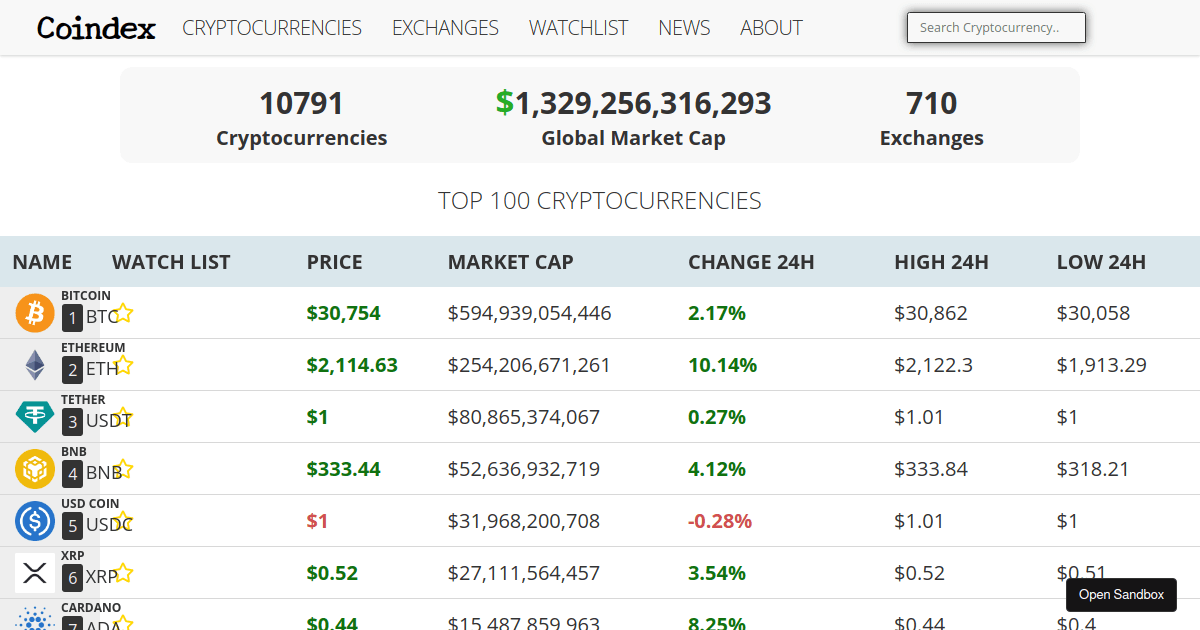
Task: Toggle watchlist star for Ethereum
Action: click(124, 366)
